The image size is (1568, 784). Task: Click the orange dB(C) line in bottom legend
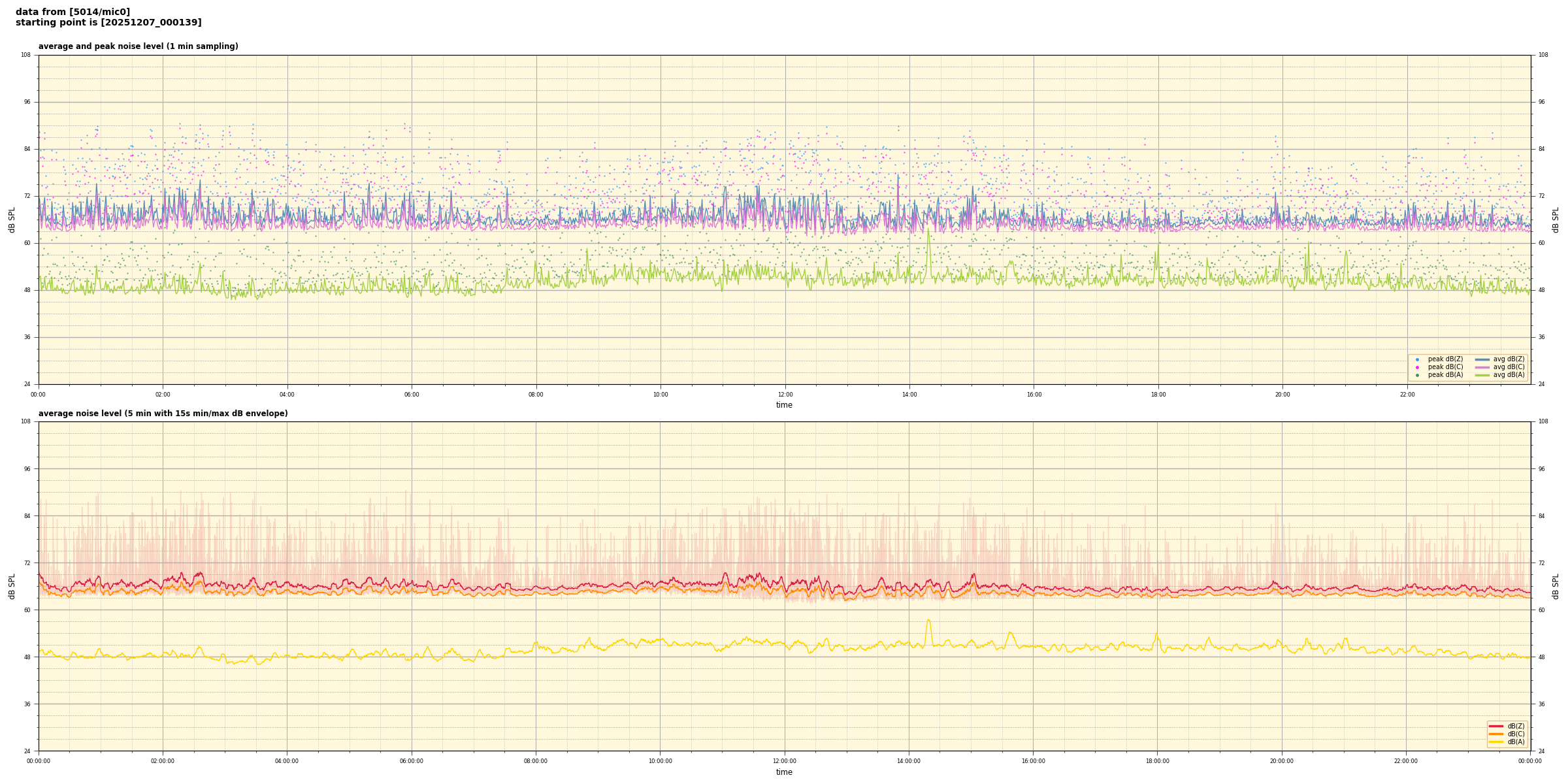1496,734
